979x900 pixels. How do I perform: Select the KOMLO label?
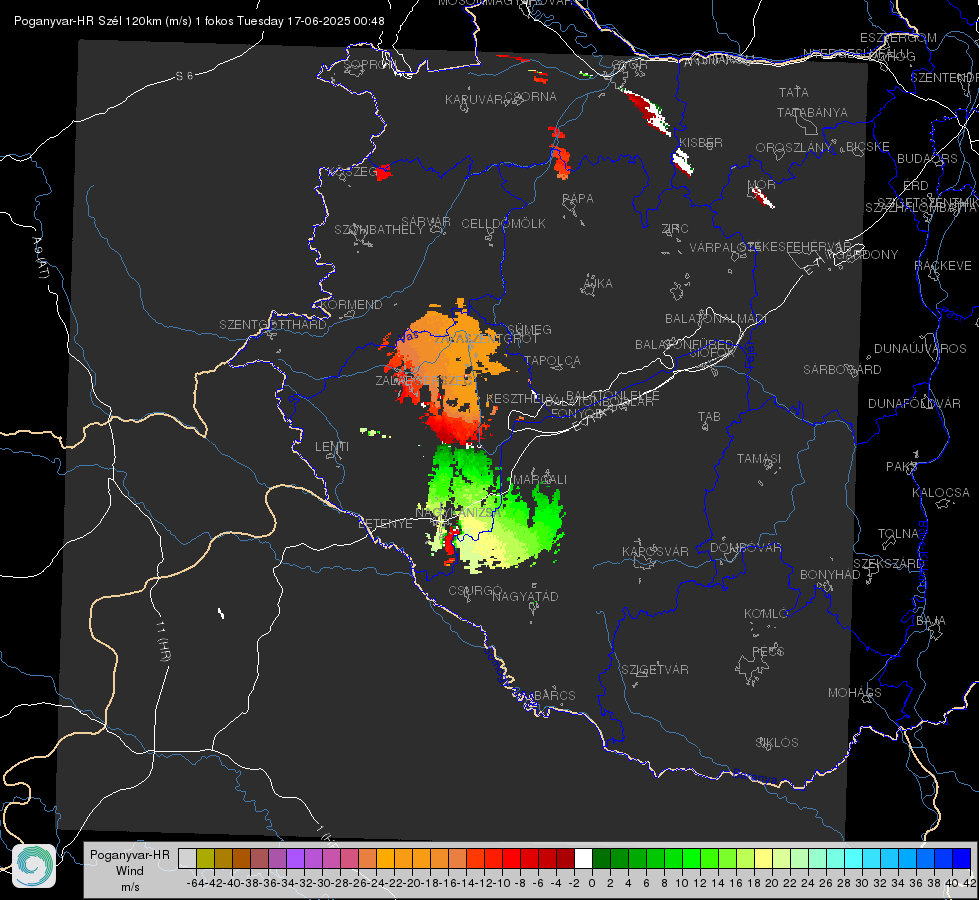coord(766,613)
